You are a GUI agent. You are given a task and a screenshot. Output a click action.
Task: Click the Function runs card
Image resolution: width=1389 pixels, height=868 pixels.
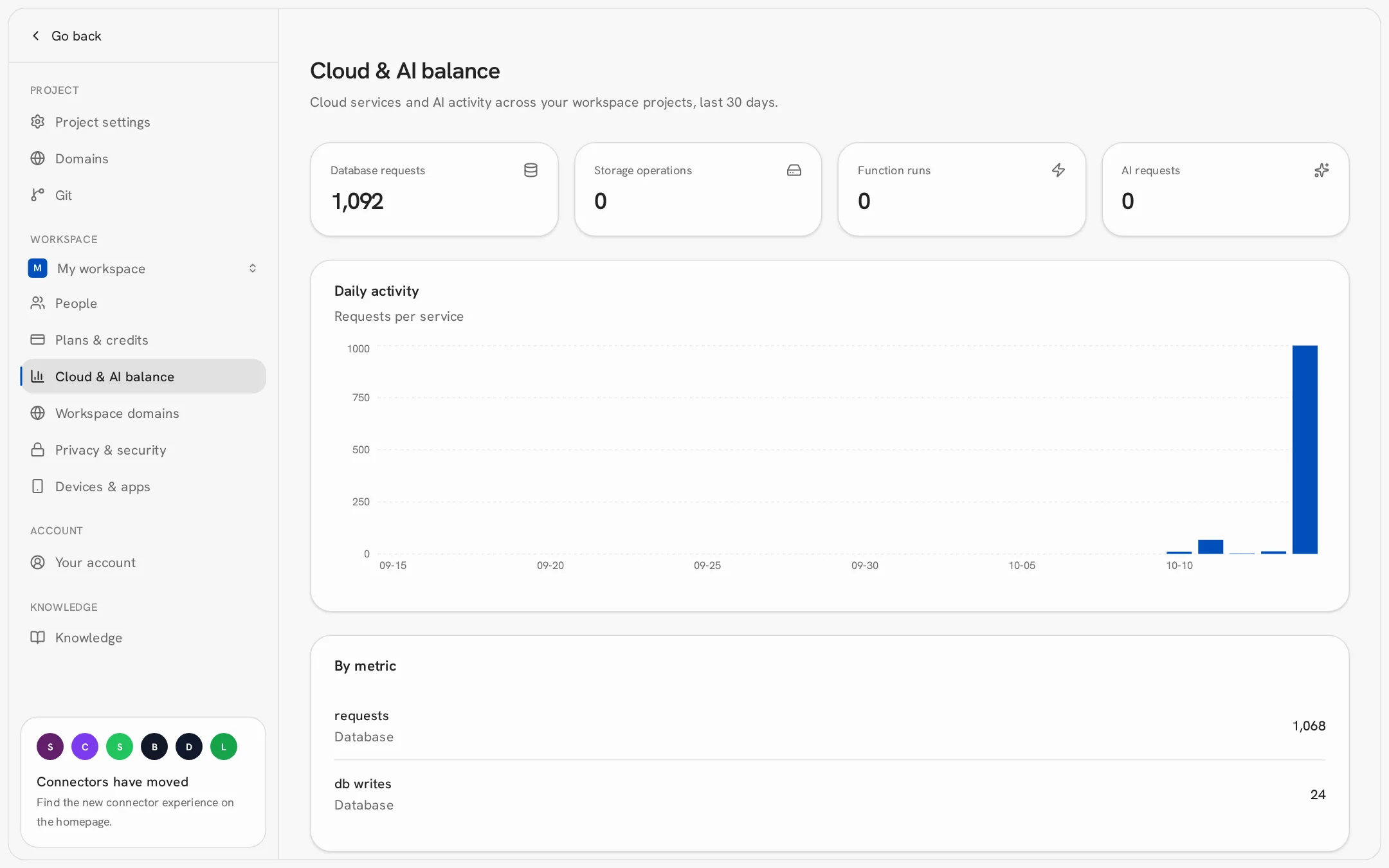pos(961,189)
